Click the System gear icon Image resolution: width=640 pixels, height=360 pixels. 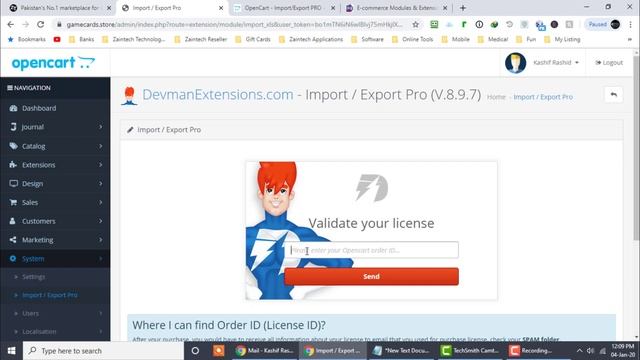13,258
